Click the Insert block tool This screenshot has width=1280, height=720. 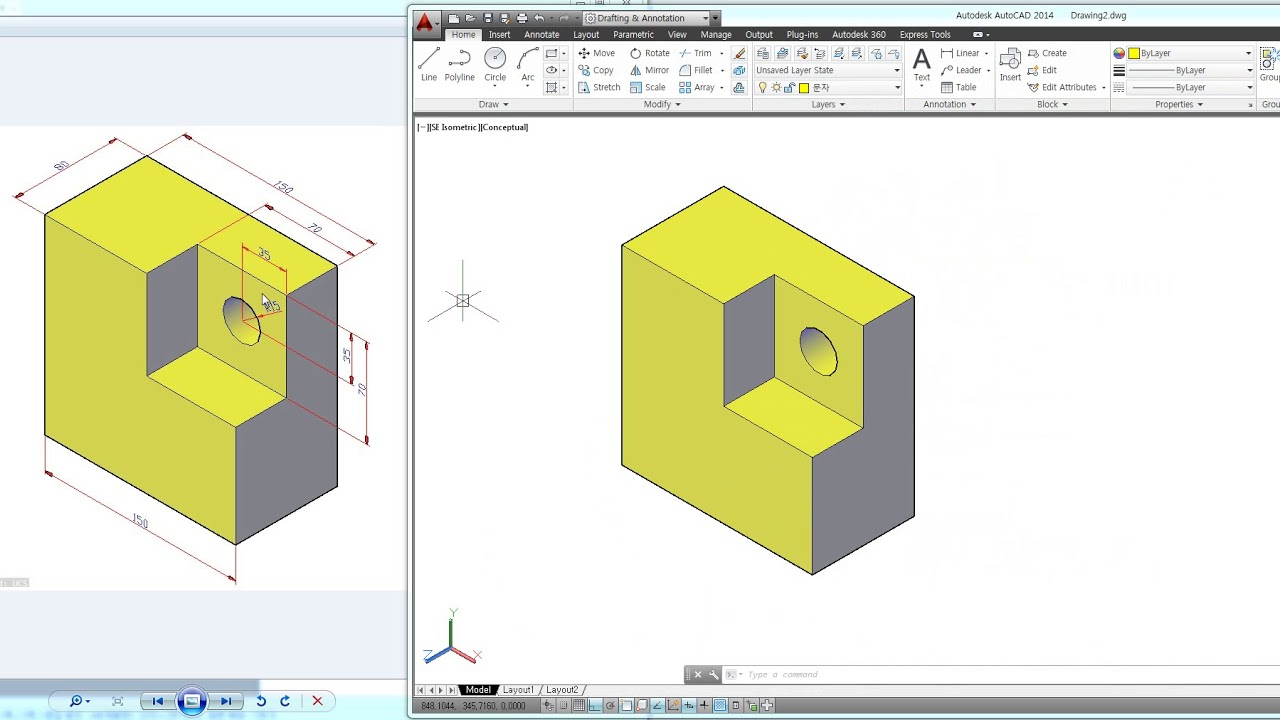1010,66
